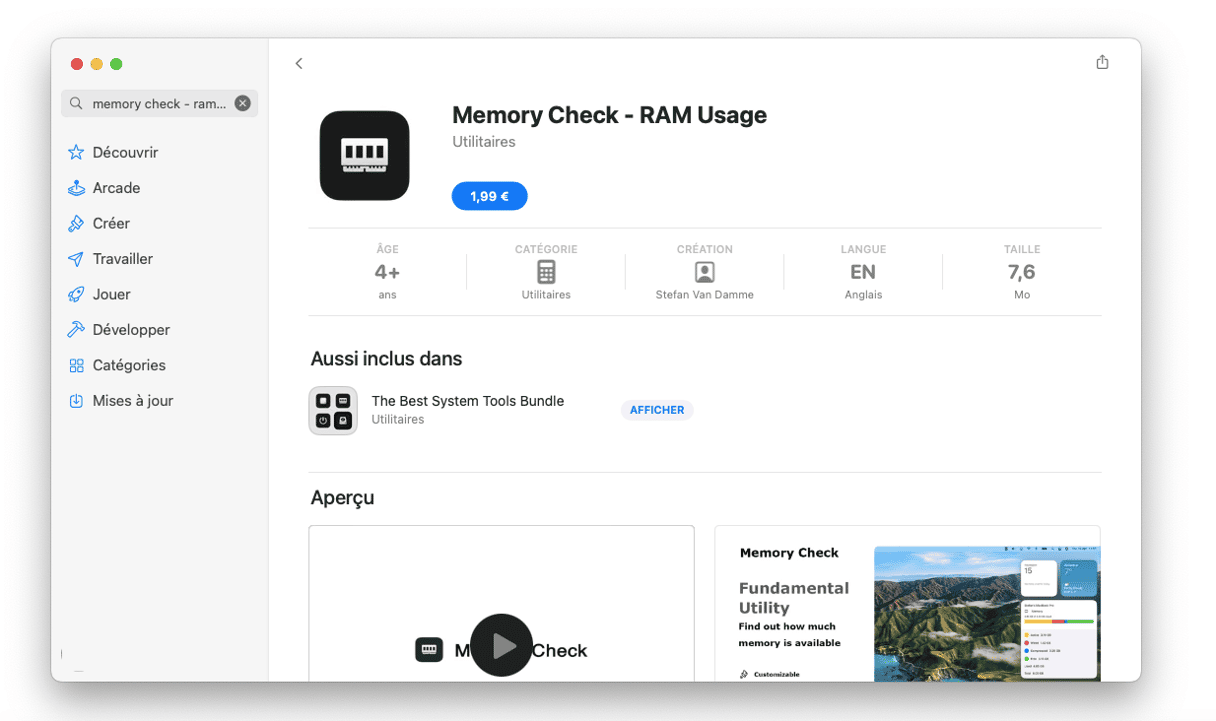Click the magnifying glass search icon
Screen dimensions: 1216x721
(x=77, y=103)
